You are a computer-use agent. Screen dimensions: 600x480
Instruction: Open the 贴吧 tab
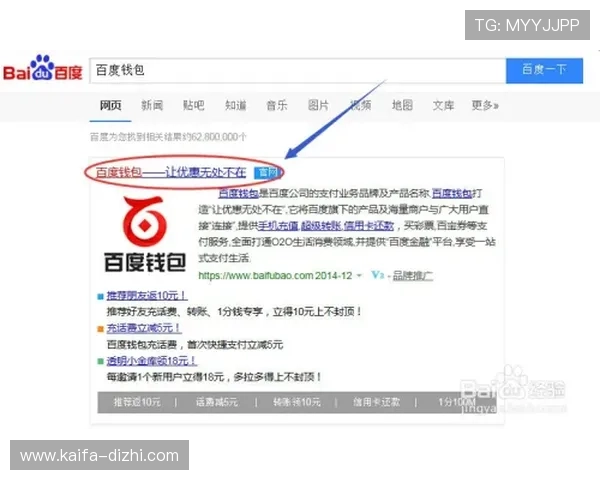point(194,105)
